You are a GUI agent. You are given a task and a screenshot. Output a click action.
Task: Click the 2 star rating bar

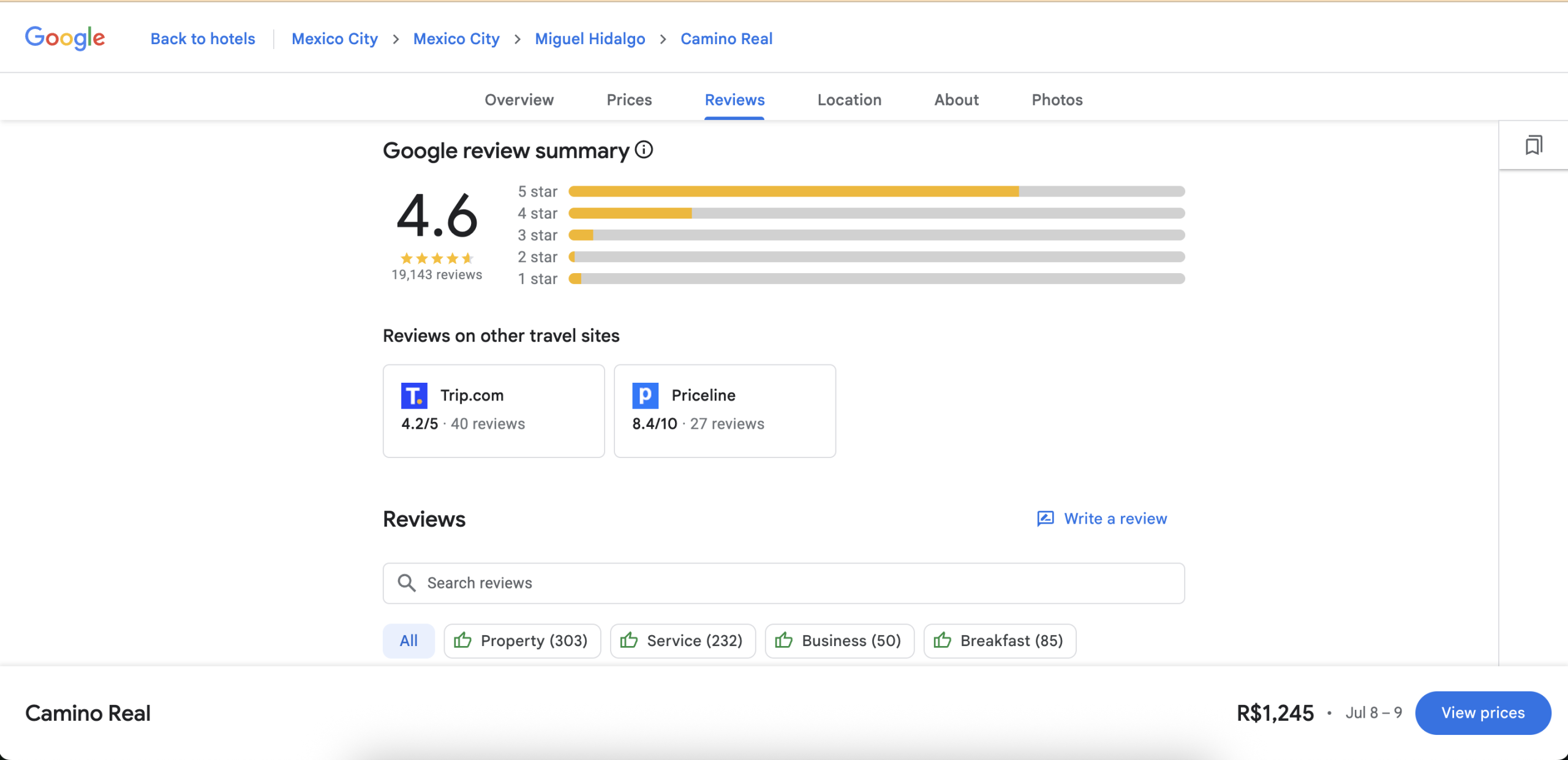(x=876, y=257)
